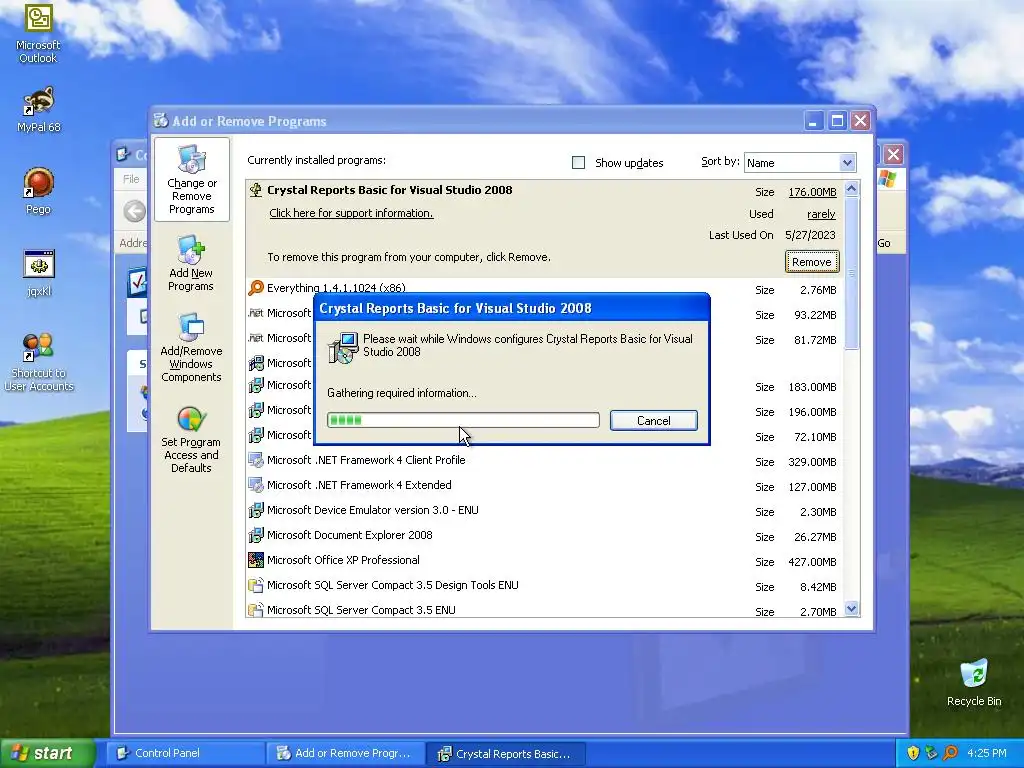The width and height of the screenshot is (1024, 768).
Task: Cancel the Crystal Reports configuration
Action: point(654,421)
